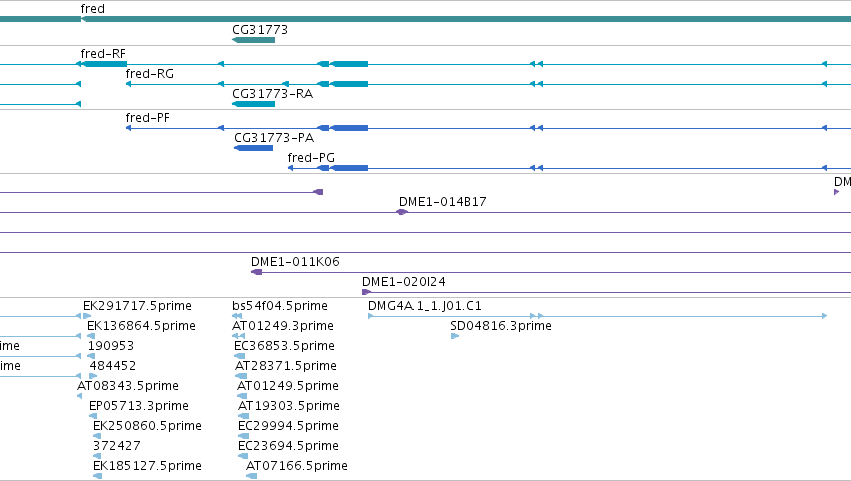Open the fred-RF transcript label

[x=103, y=54]
